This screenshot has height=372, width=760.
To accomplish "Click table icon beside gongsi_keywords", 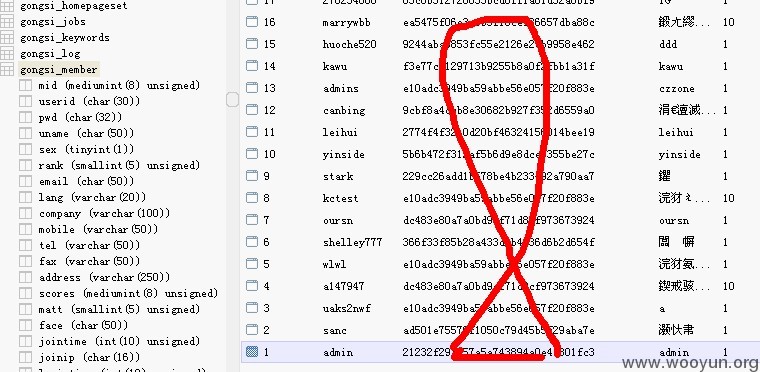I will point(7,38).
